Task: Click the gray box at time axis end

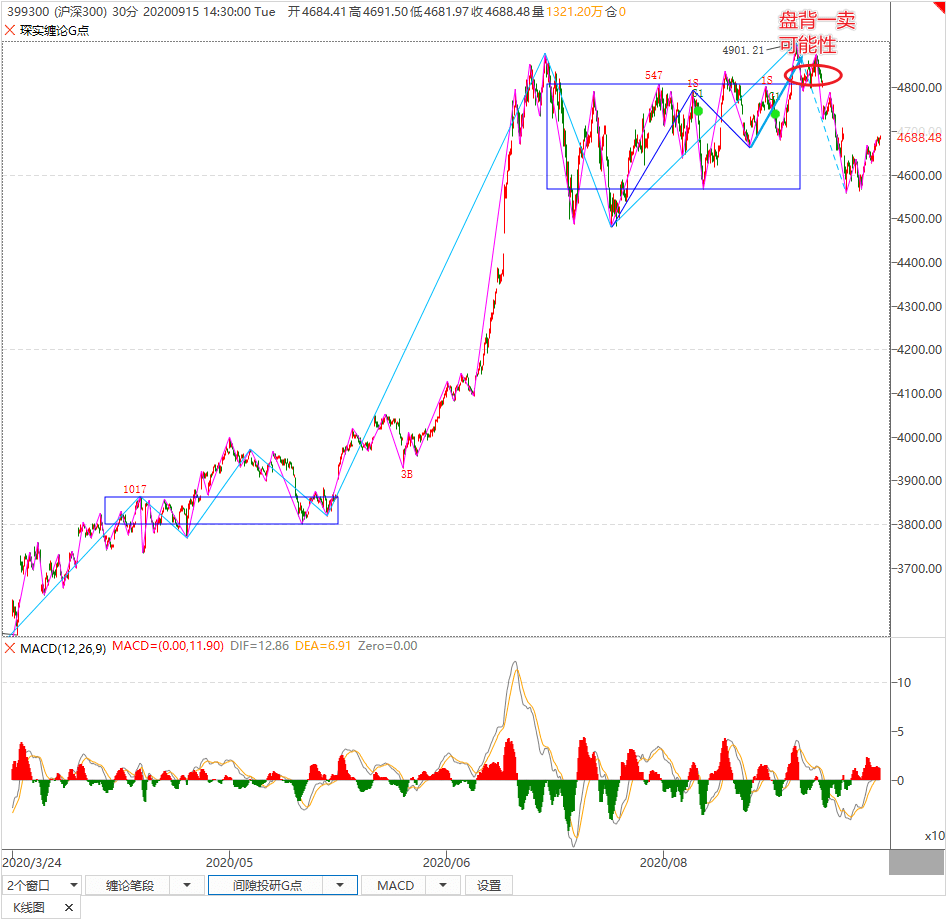Action: coord(916,861)
